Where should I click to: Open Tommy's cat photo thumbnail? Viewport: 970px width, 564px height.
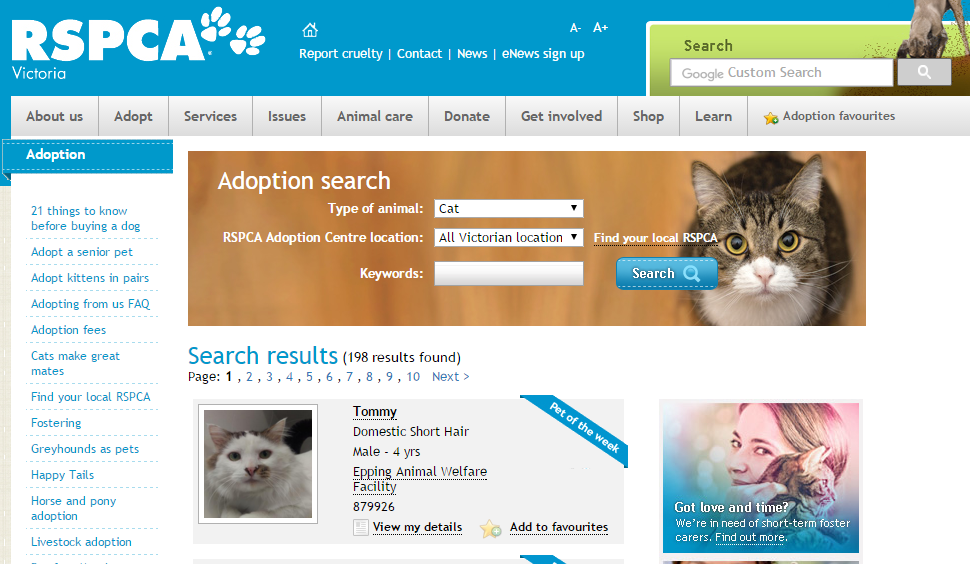258,464
